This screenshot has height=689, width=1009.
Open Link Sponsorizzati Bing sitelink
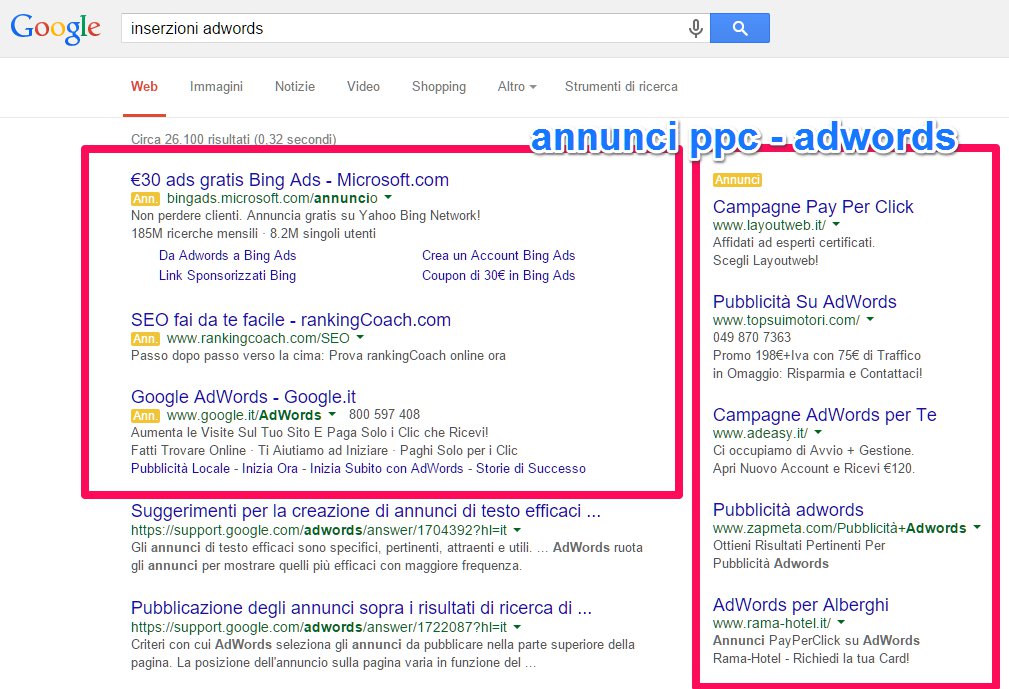pos(227,275)
